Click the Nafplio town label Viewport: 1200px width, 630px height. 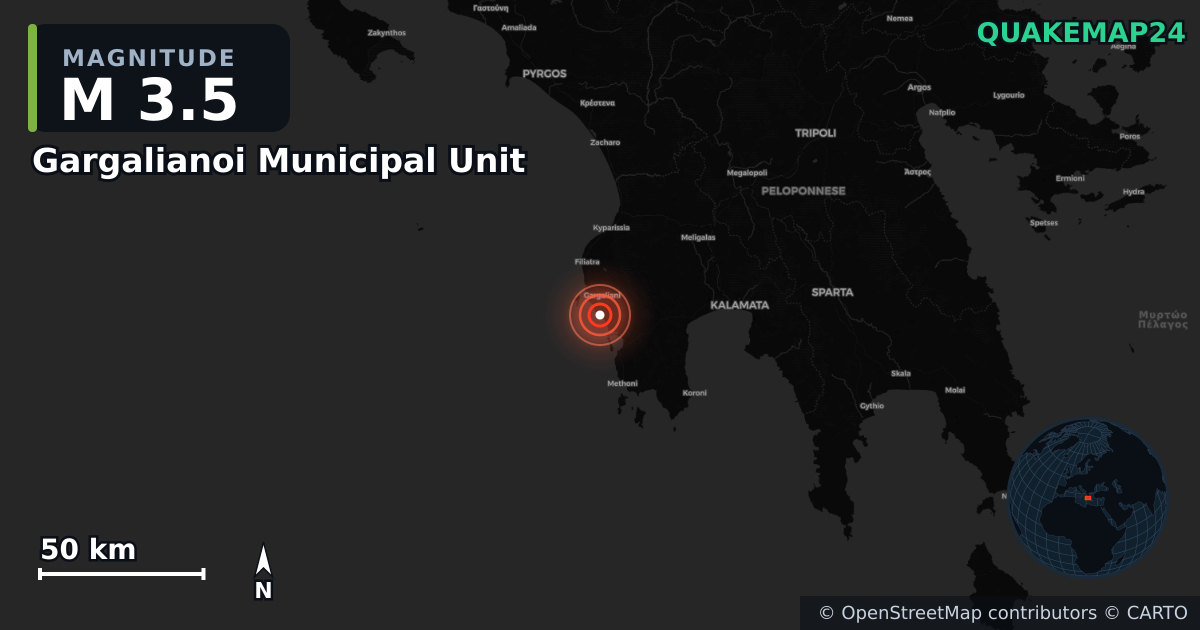(x=942, y=112)
